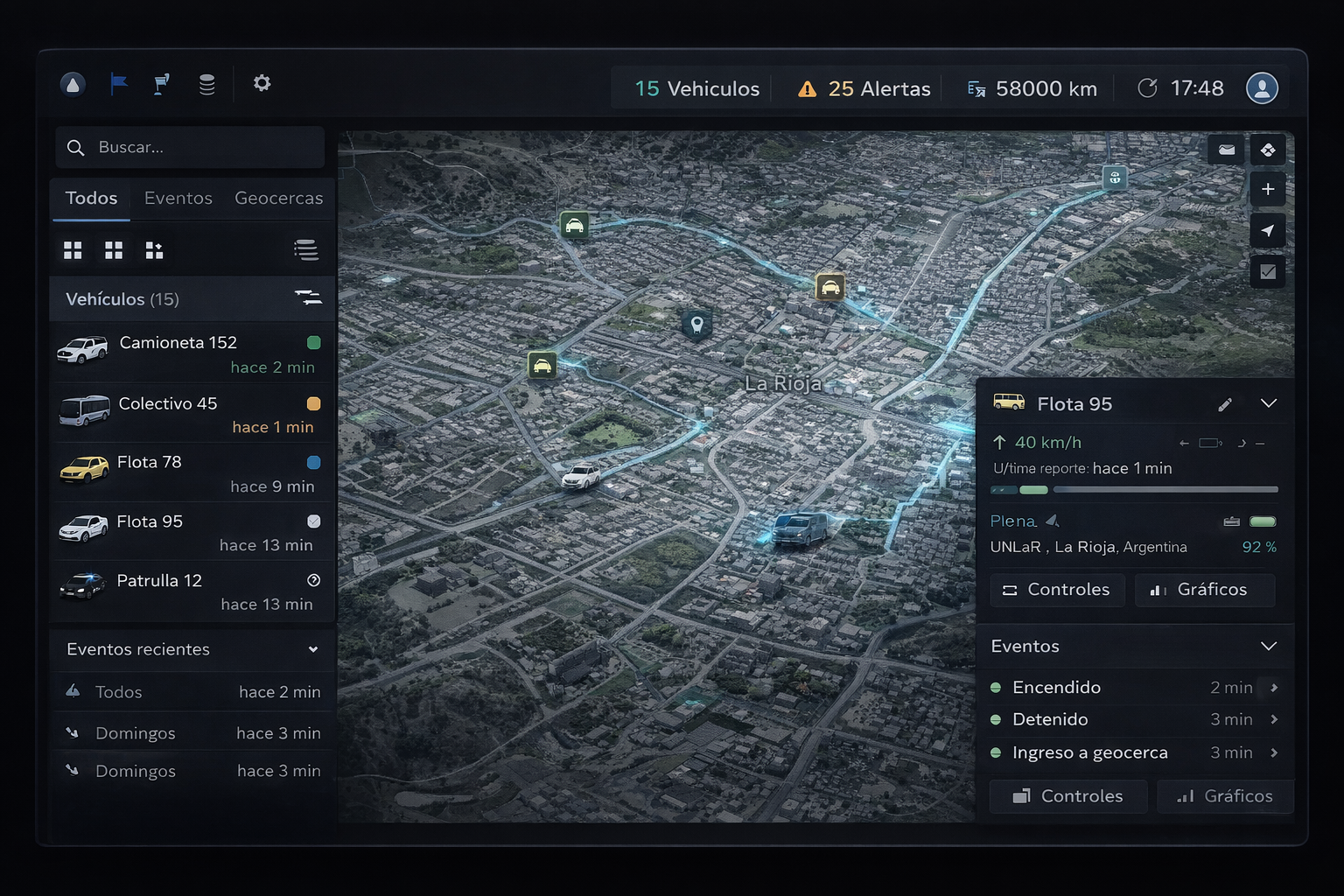Screen dimensions: 1344x896
Task: Click the location pin marker on the map
Action: tap(696, 325)
